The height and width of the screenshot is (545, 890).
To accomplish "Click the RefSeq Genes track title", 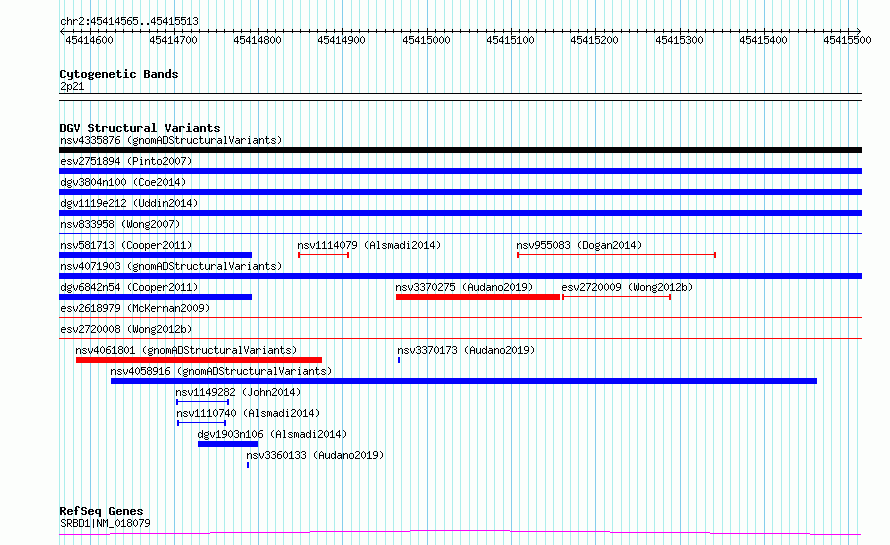I will (x=101, y=511).
